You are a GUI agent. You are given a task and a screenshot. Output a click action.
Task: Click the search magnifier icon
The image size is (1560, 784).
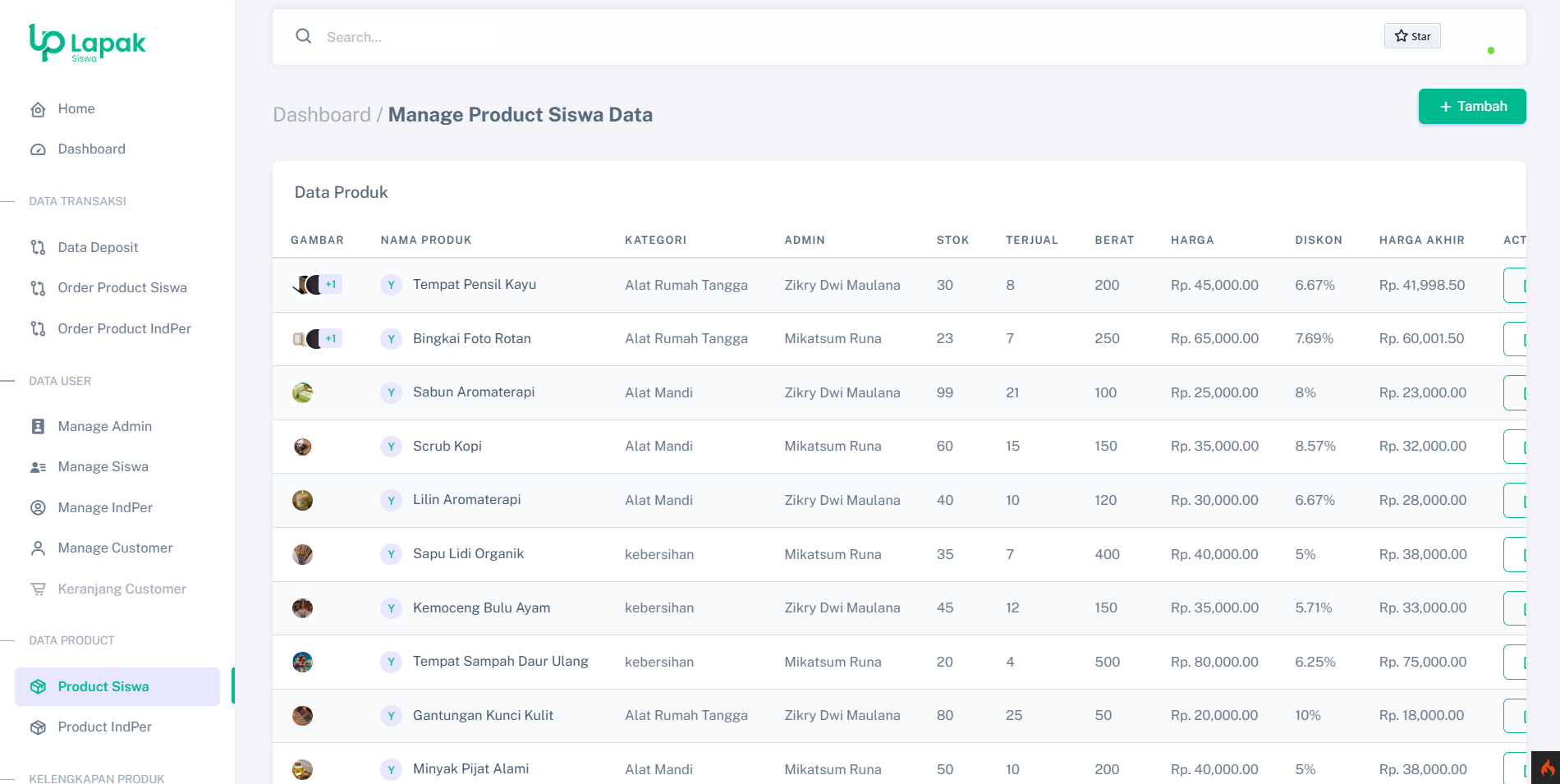[x=304, y=36]
